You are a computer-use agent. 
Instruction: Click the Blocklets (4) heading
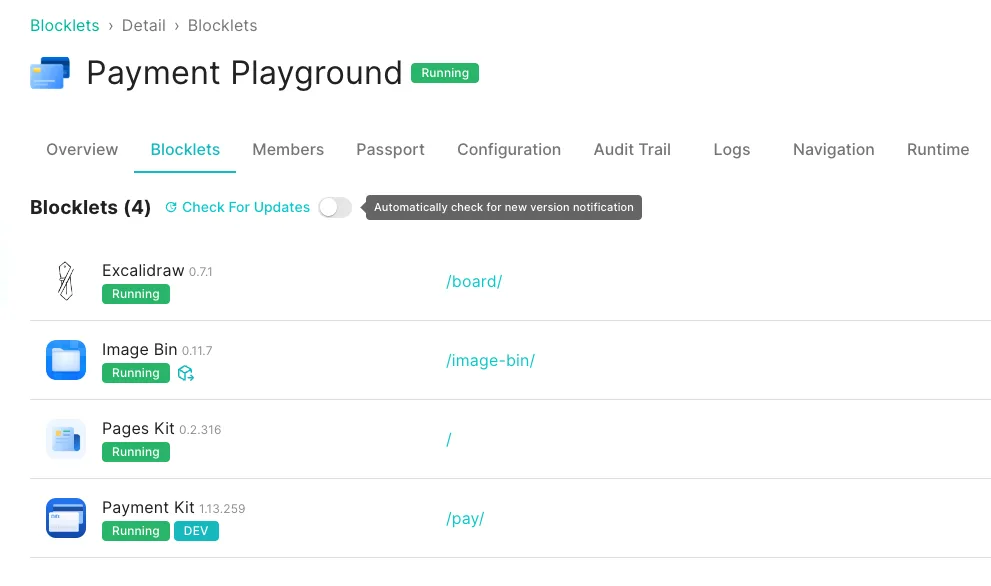[90, 207]
